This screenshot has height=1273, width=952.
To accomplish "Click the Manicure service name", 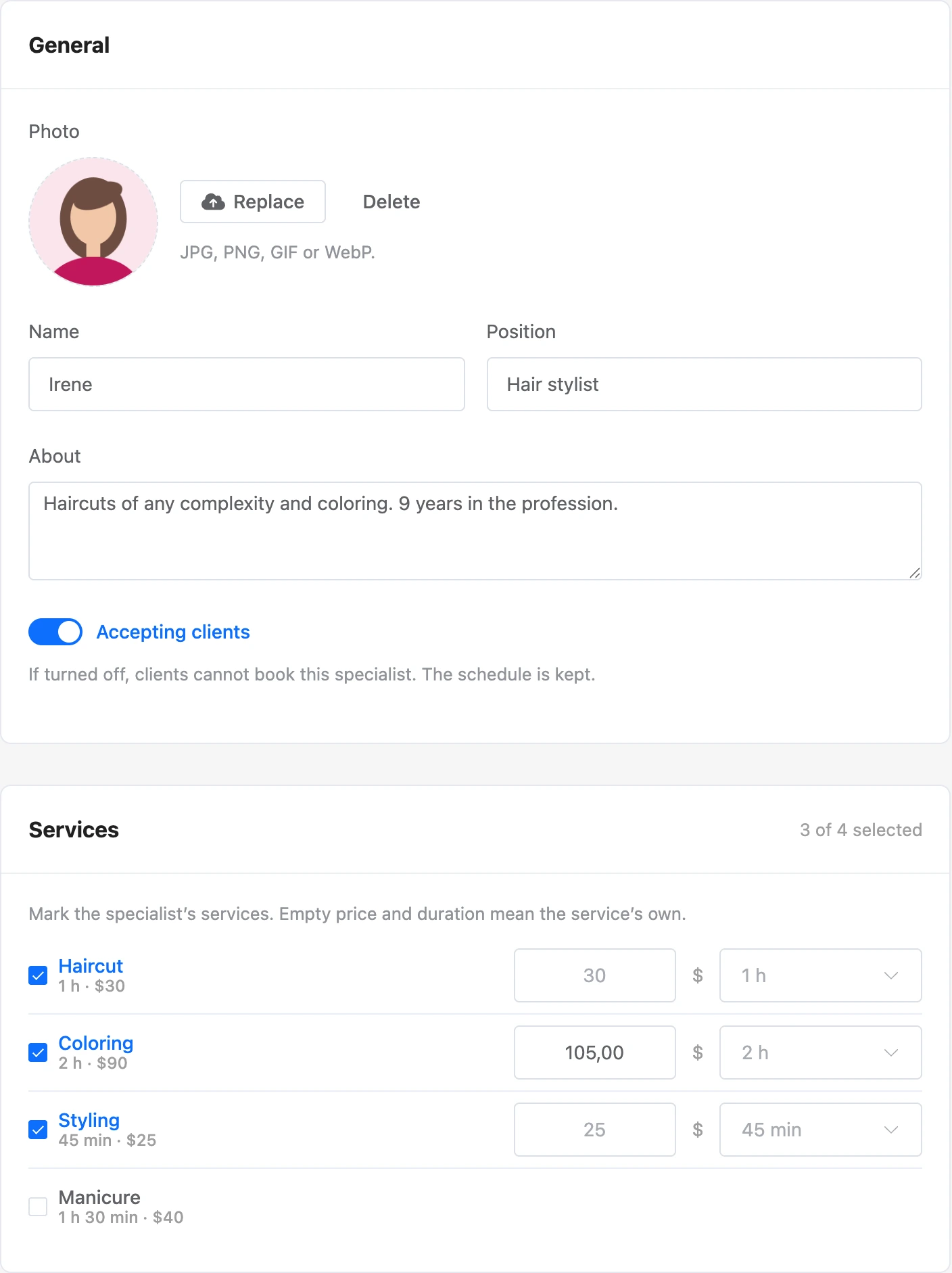I will click(x=99, y=1197).
